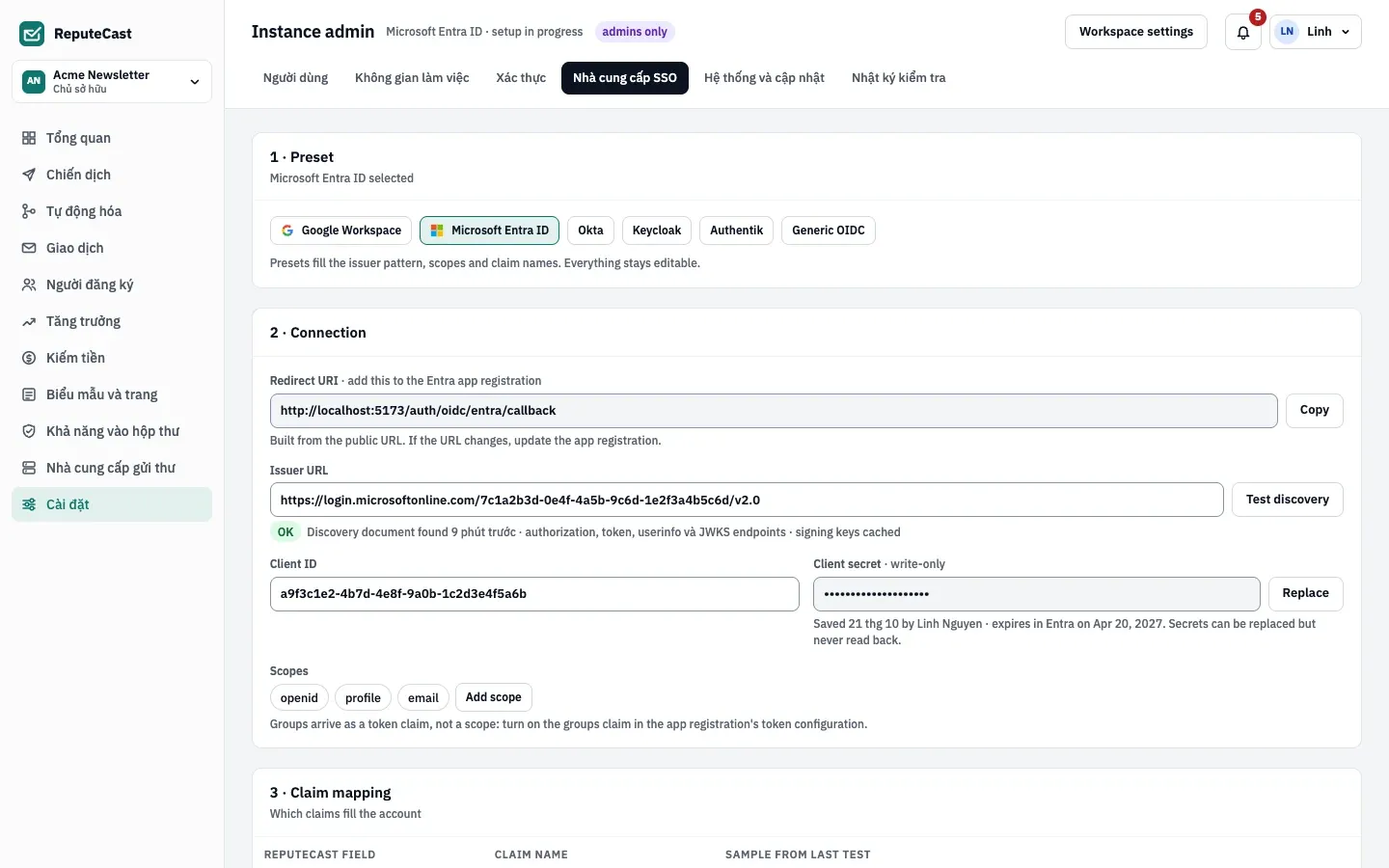Click the profile scope chip
The height and width of the screenshot is (868, 1389).
pos(363,698)
